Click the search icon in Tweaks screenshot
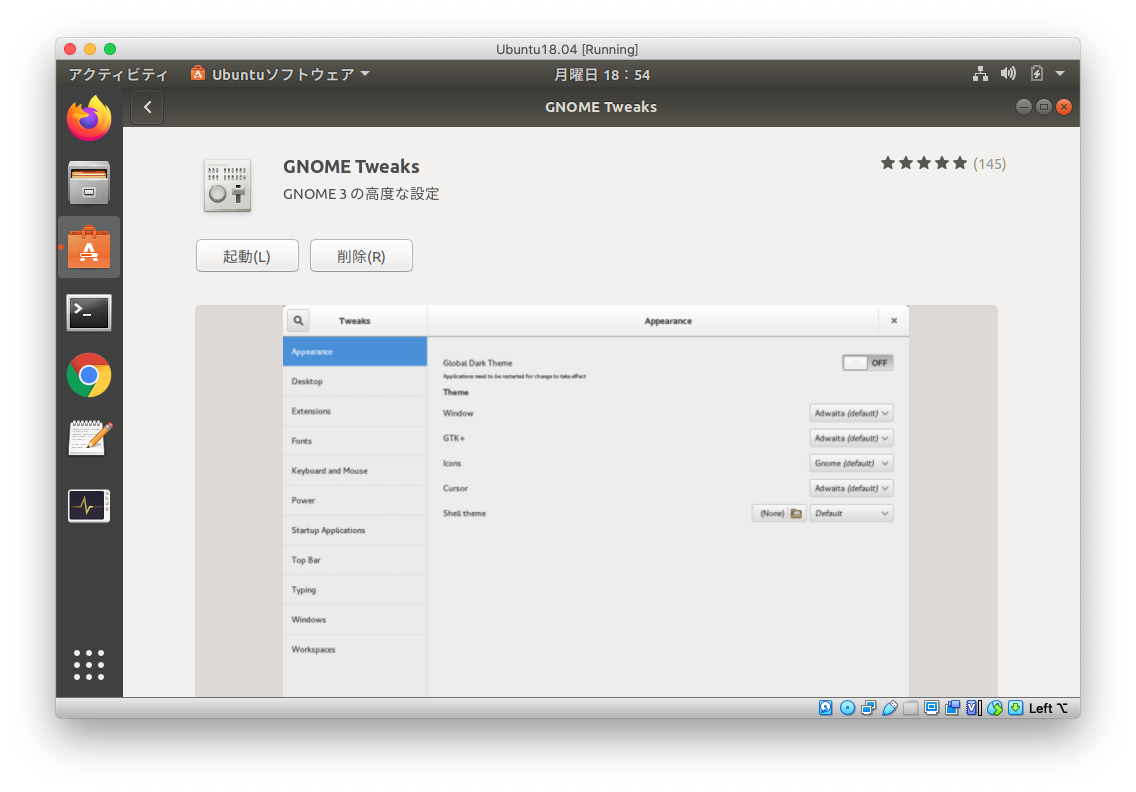 pos(298,320)
